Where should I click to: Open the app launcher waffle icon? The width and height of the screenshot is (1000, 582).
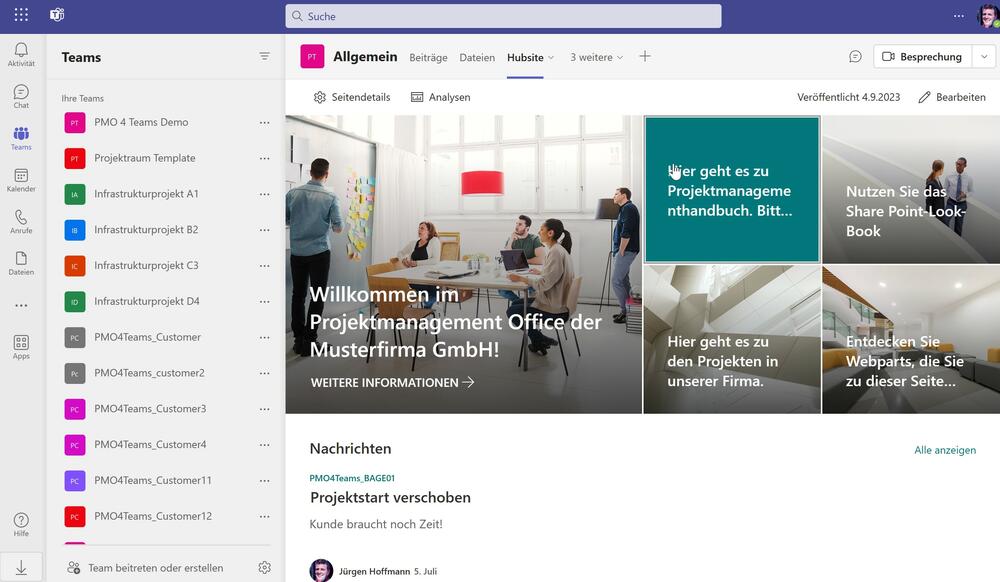[x=21, y=15]
